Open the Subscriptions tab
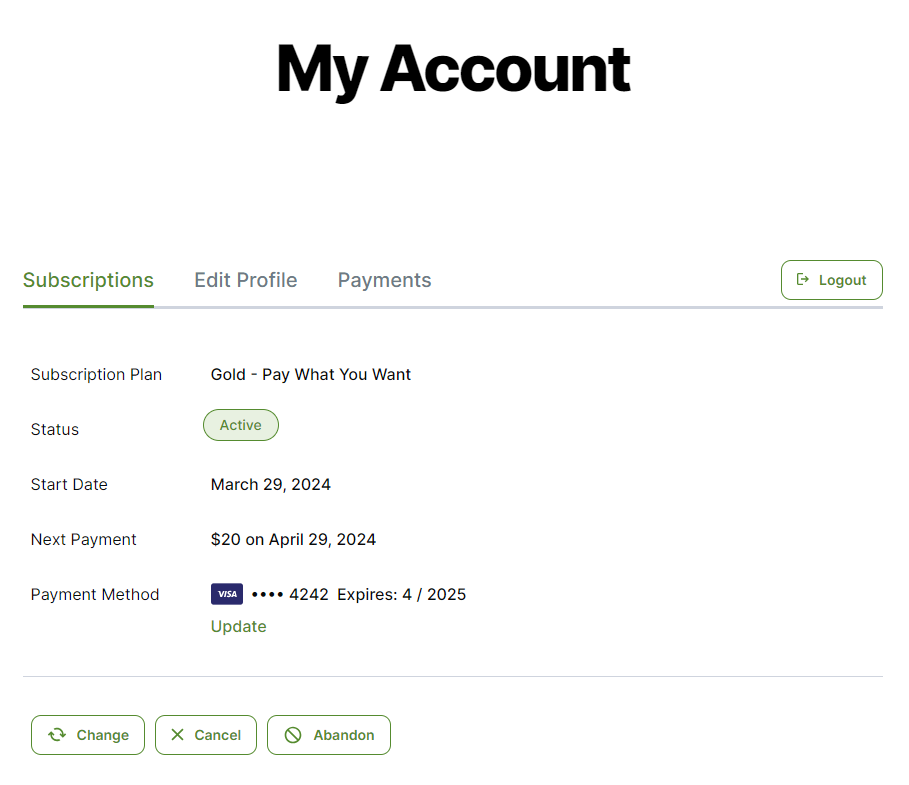The image size is (909, 785). [88, 280]
